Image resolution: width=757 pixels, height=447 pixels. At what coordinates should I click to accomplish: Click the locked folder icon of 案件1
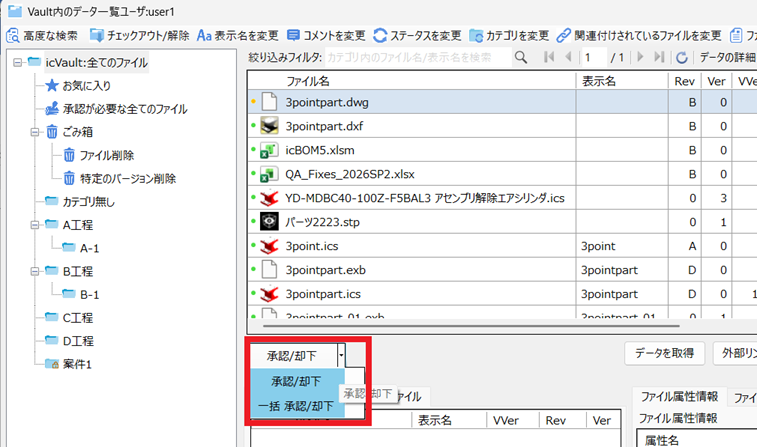click(52, 363)
